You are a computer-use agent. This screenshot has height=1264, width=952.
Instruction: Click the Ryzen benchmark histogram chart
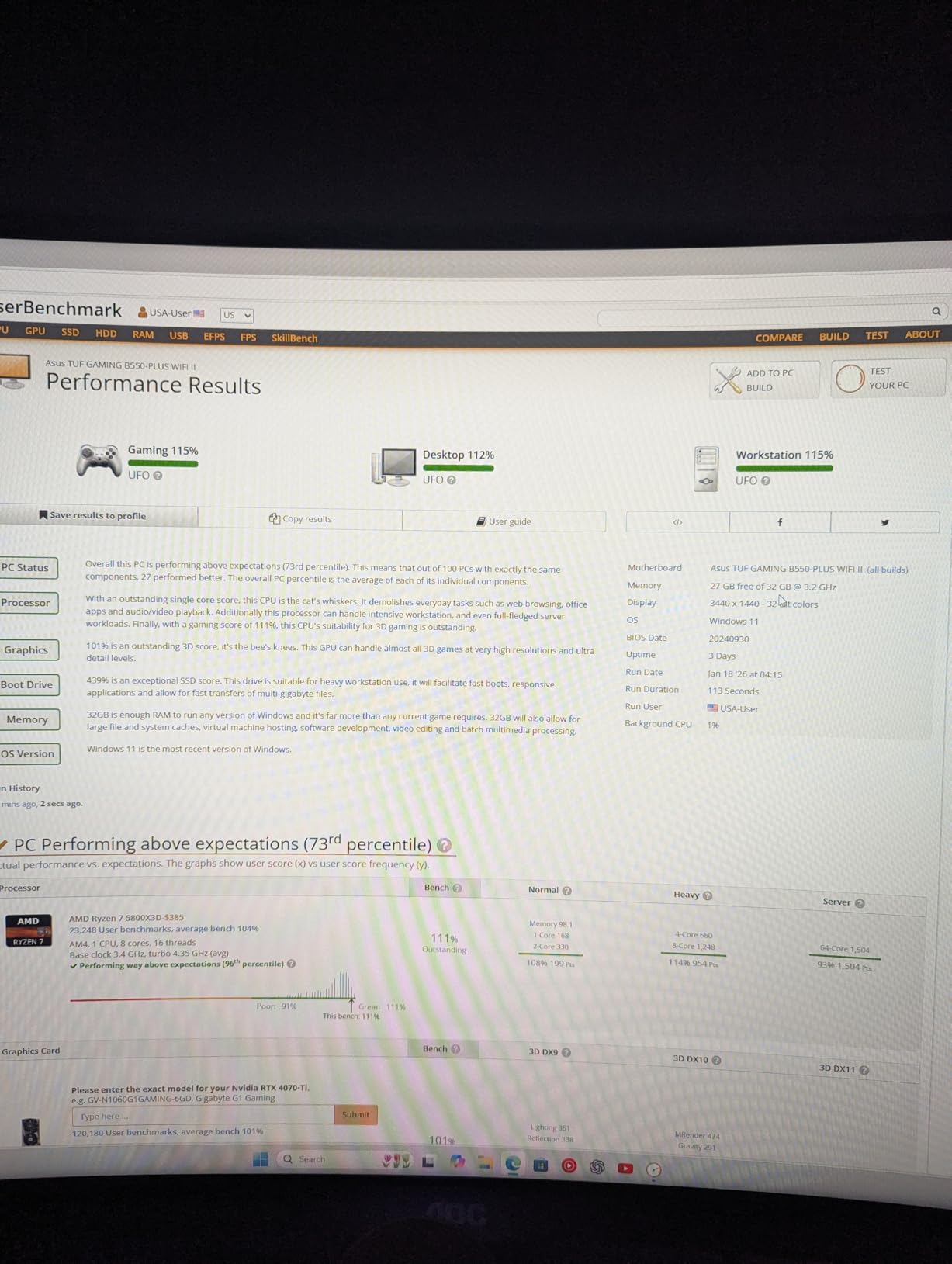point(213,988)
